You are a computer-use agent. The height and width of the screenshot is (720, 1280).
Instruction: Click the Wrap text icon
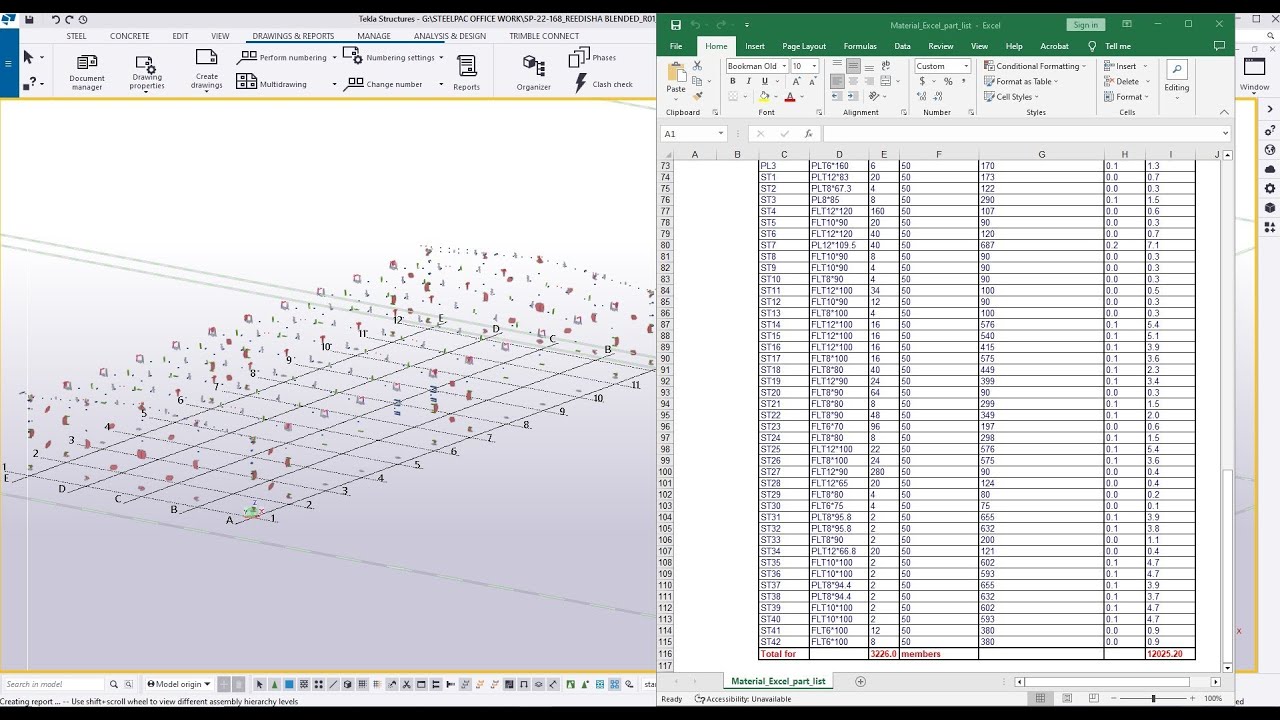tap(886, 66)
